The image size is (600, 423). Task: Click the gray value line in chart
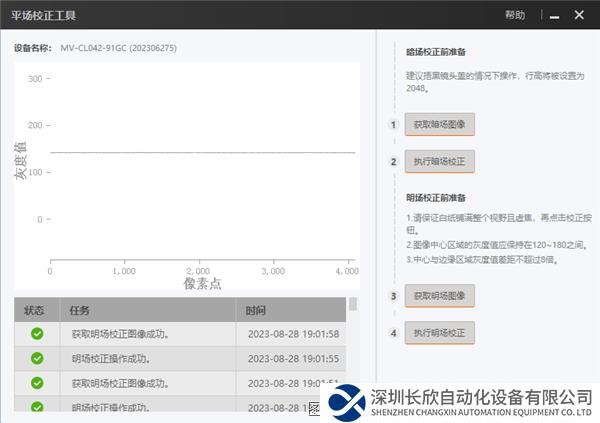[x=200, y=153]
